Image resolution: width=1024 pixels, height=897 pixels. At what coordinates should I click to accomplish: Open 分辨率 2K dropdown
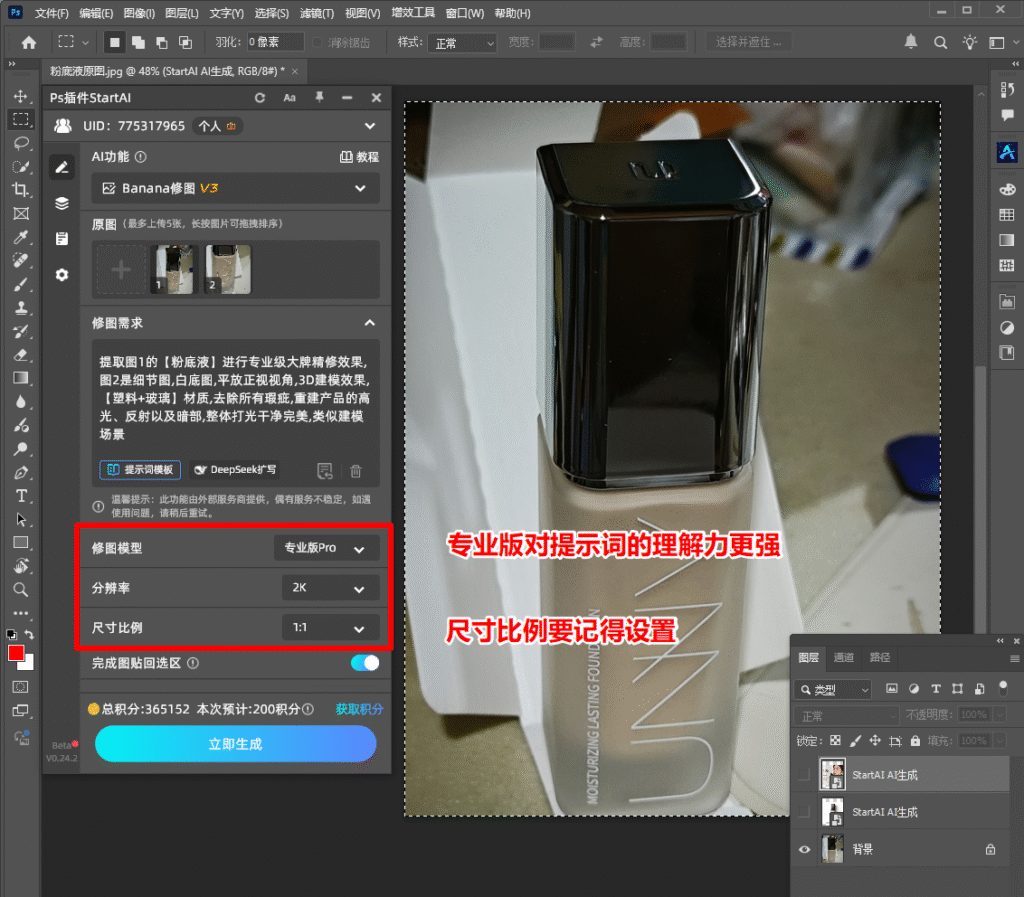(x=330, y=588)
